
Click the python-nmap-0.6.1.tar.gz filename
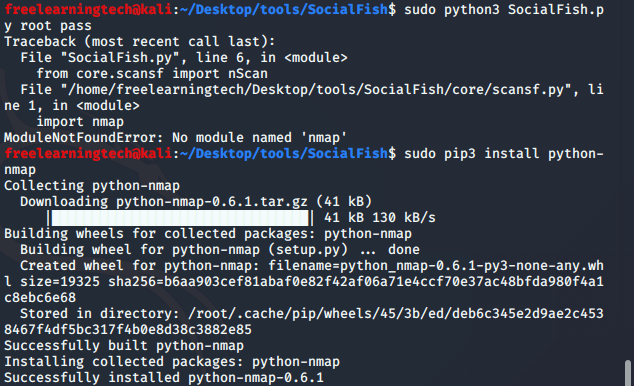(212, 202)
